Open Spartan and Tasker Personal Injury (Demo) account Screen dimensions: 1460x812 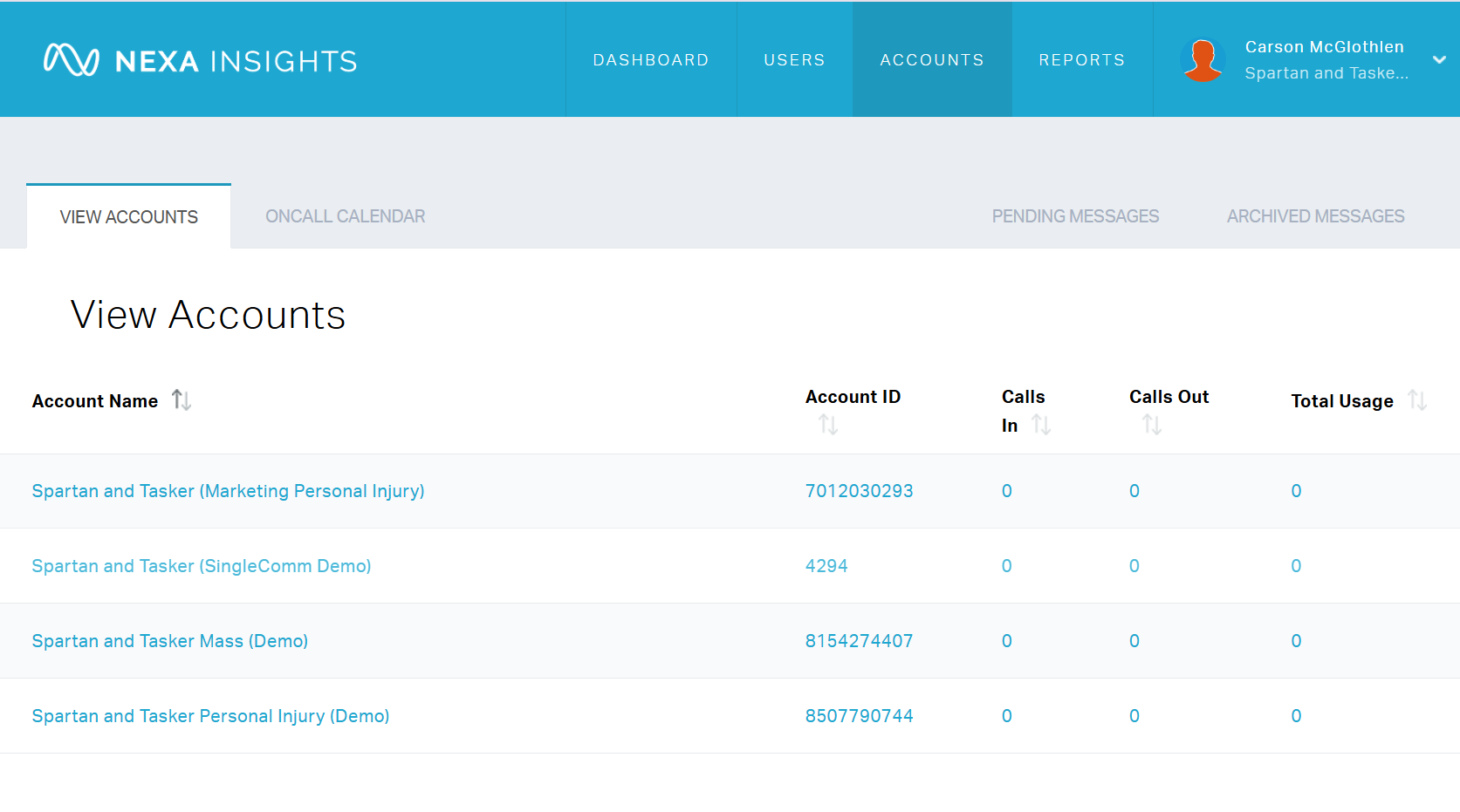210,716
